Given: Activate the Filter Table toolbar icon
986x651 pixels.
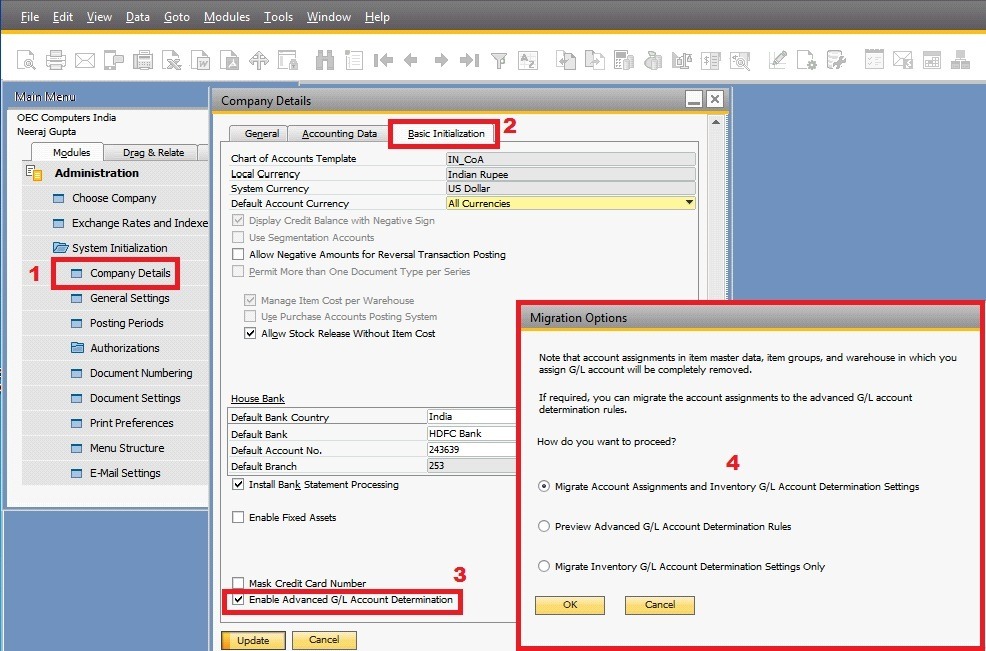Looking at the screenshot, I should point(499,60).
